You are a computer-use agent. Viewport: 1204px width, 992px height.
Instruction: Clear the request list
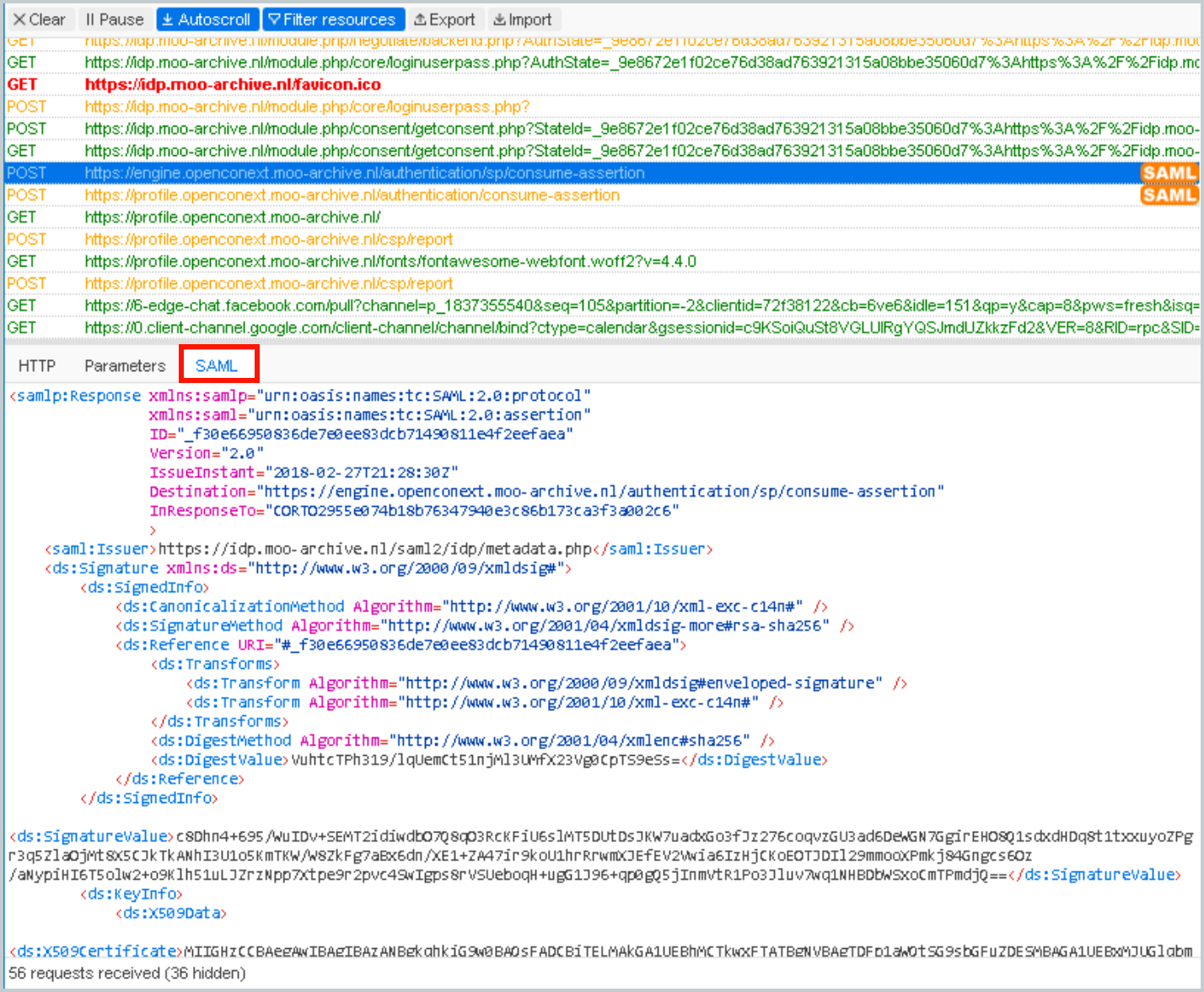(39, 19)
